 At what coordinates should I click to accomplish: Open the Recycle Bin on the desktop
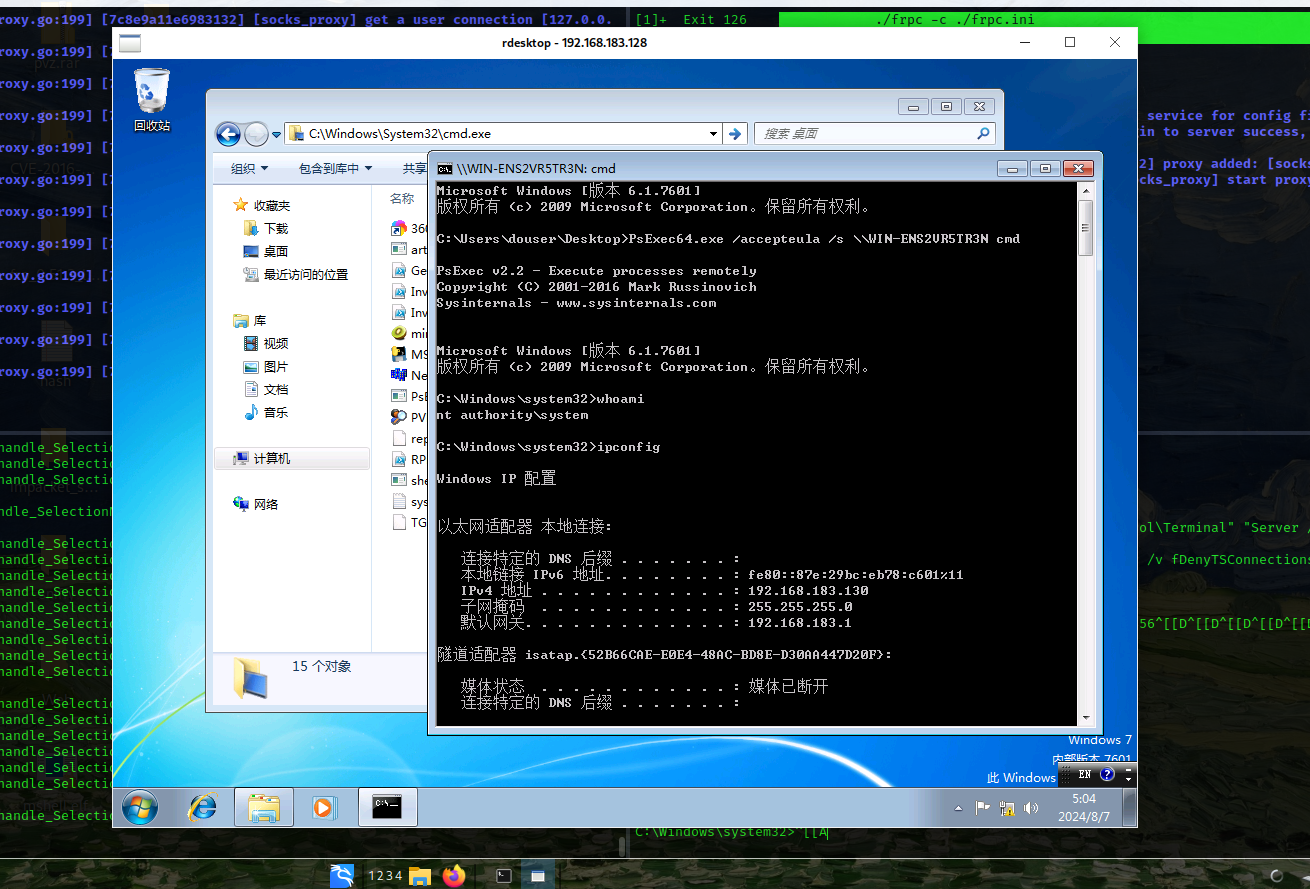pos(152,98)
